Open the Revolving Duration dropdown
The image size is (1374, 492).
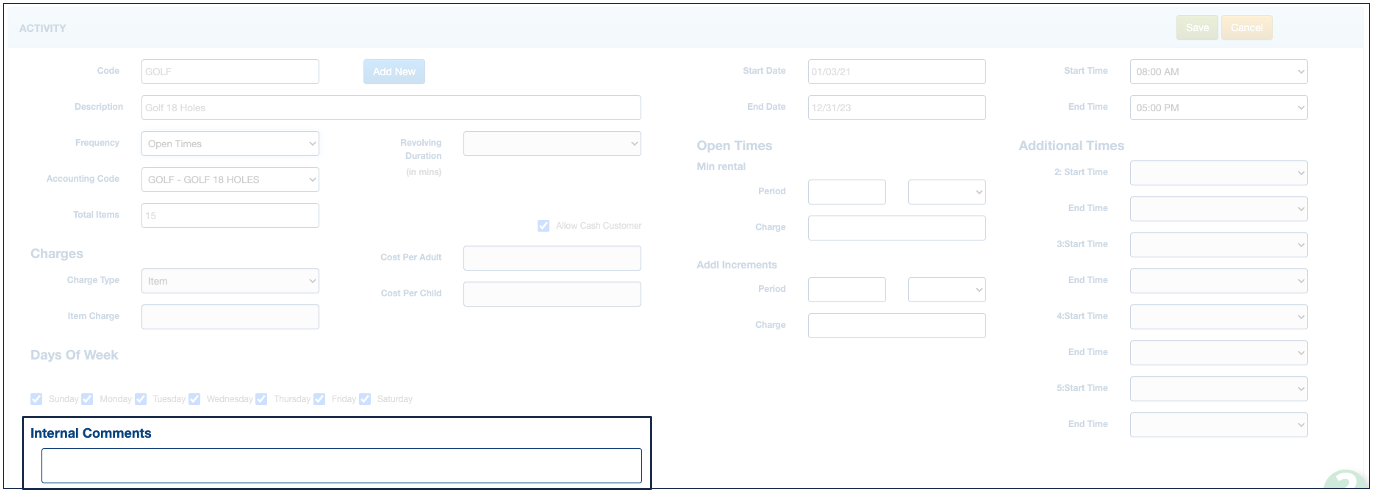[x=551, y=144]
